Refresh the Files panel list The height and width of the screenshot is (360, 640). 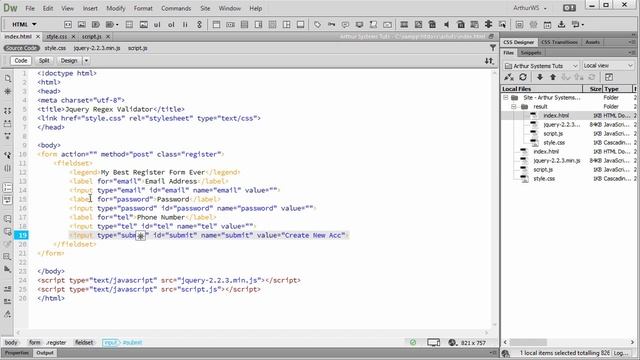pyautogui.click(x=523, y=77)
